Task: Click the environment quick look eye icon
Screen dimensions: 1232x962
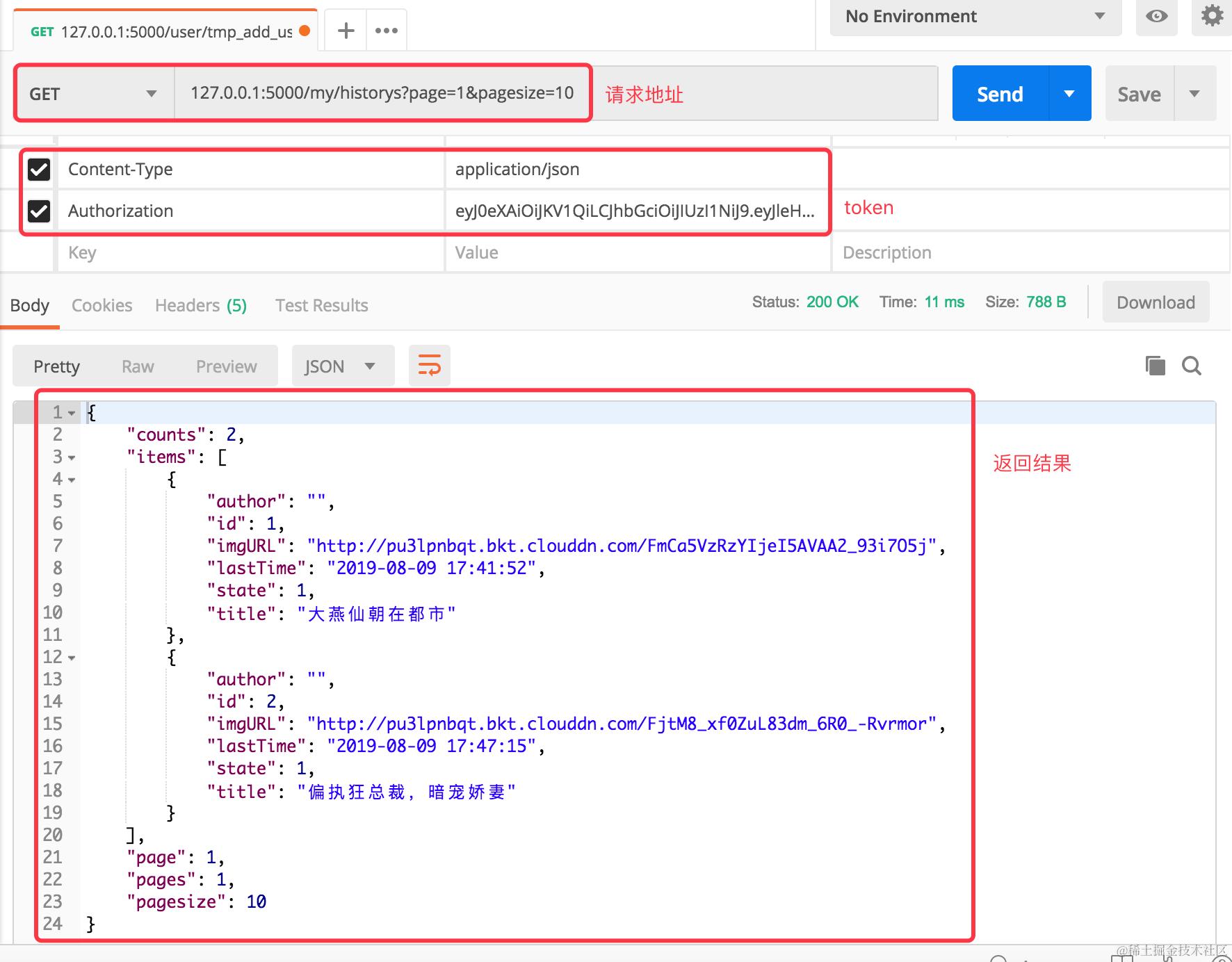Action: 1157,16
